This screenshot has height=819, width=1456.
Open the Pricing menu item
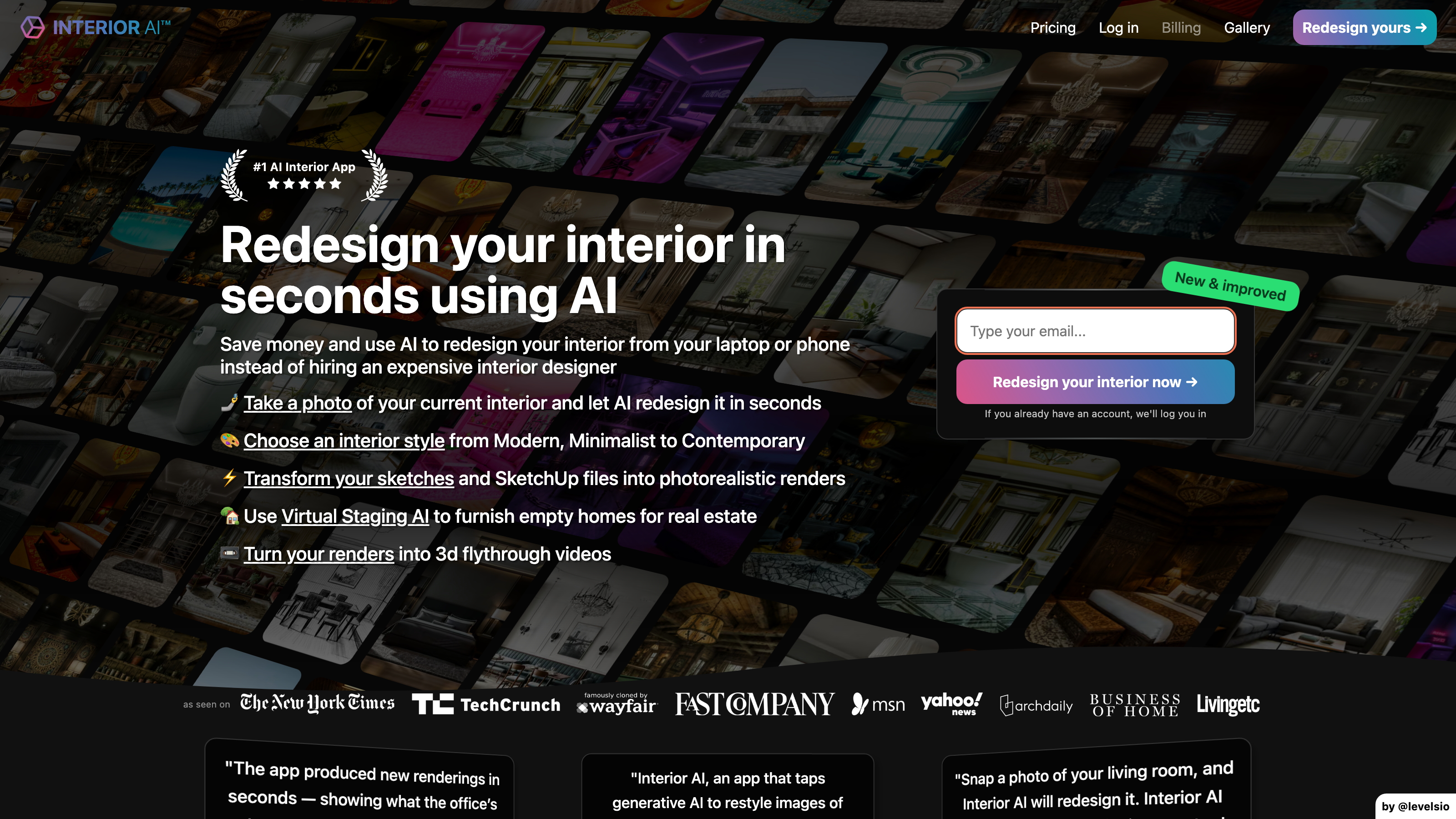click(x=1053, y=27)
